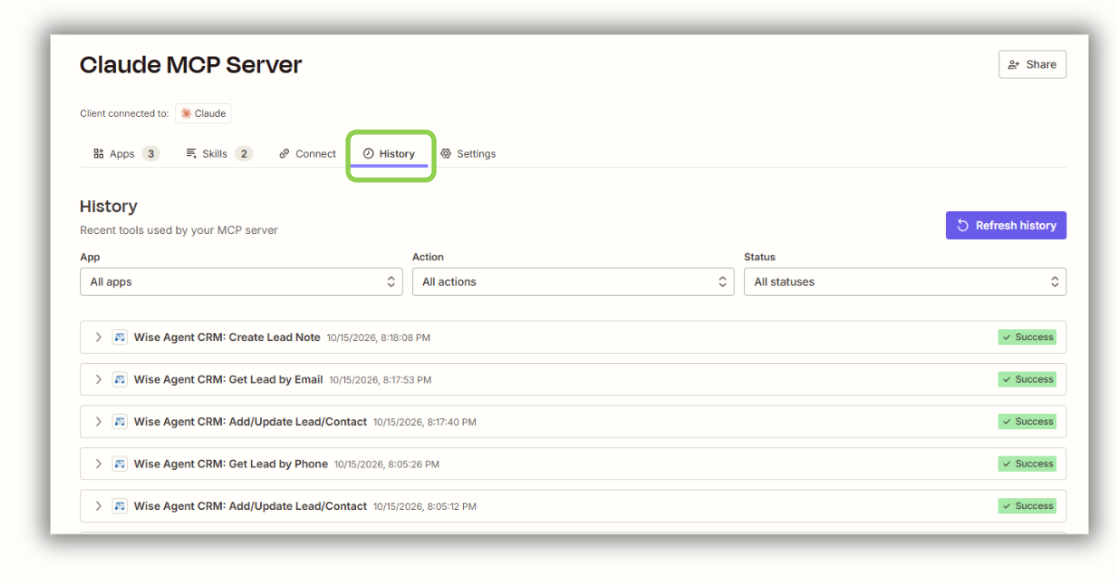Click 'Recent tools used by your MCP server' text

tap(179, 230)
